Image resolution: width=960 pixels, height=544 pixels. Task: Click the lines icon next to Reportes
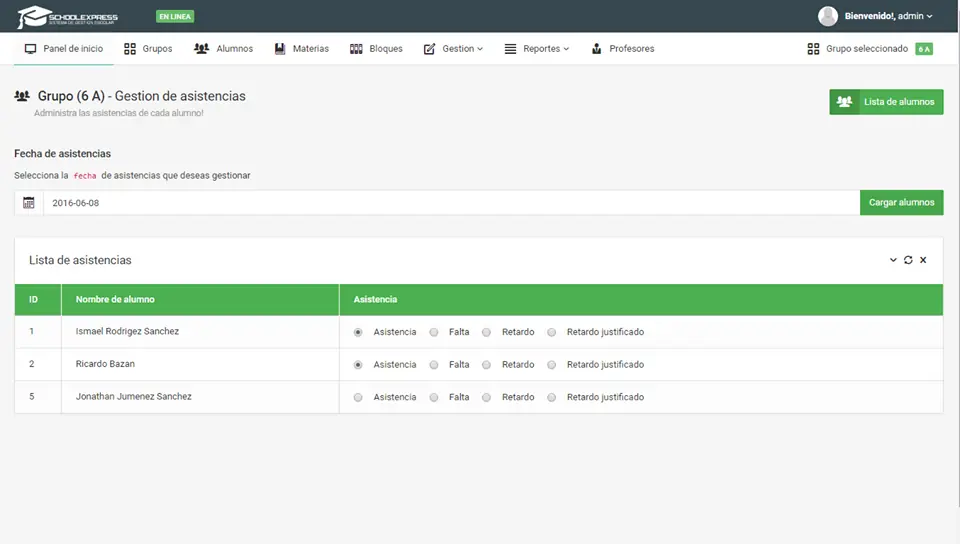pyautogui.click(x=510, y=49)
